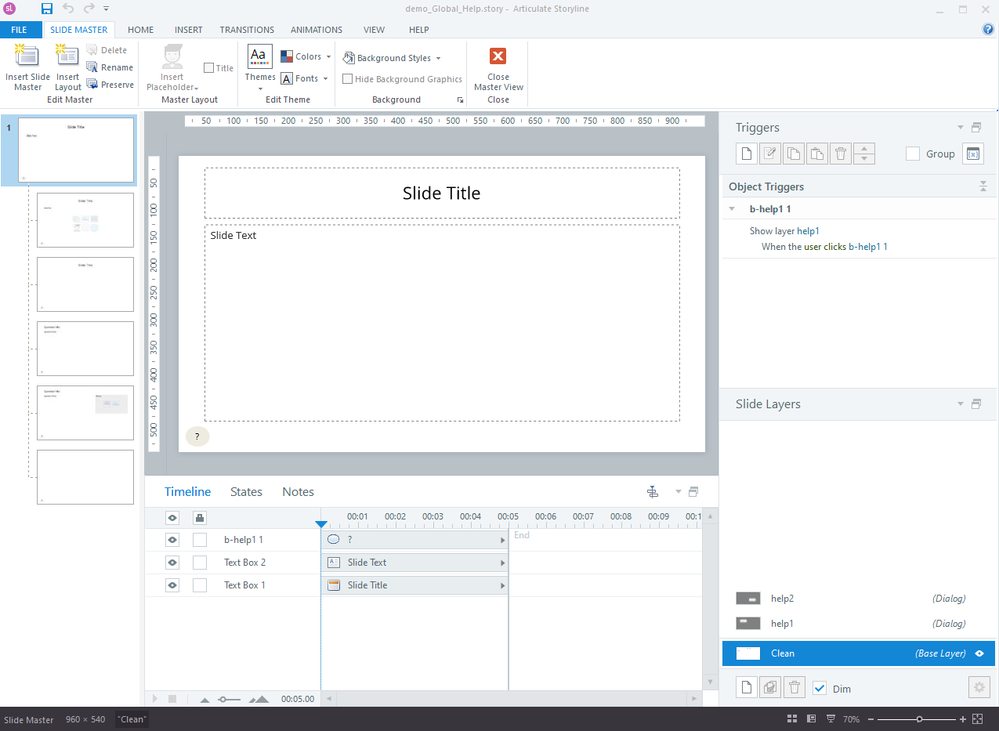Collapse the b-help1 1 trigger group
999x731 pixels.
[732, 209]
